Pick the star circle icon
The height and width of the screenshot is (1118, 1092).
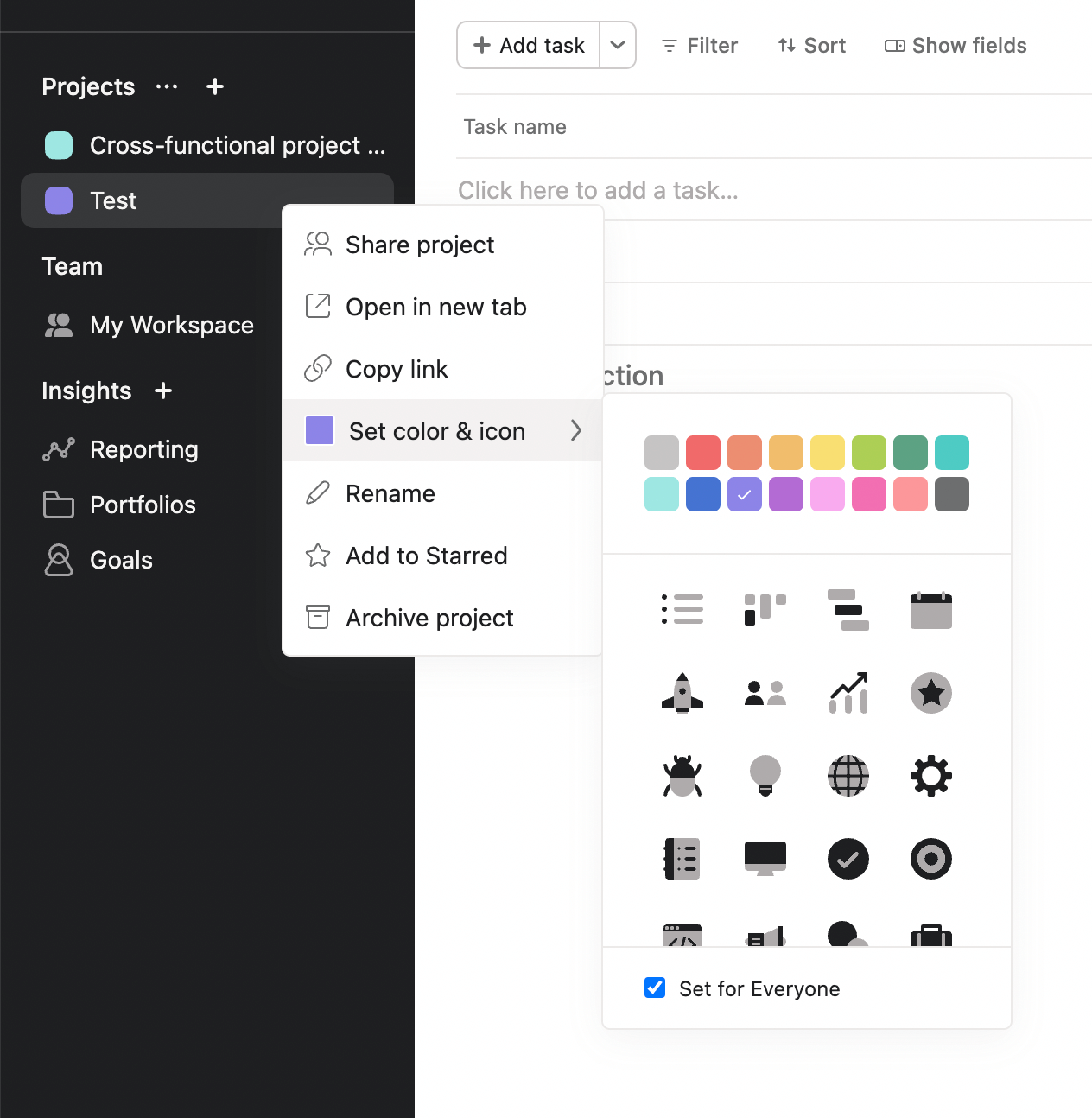point(930,693)
